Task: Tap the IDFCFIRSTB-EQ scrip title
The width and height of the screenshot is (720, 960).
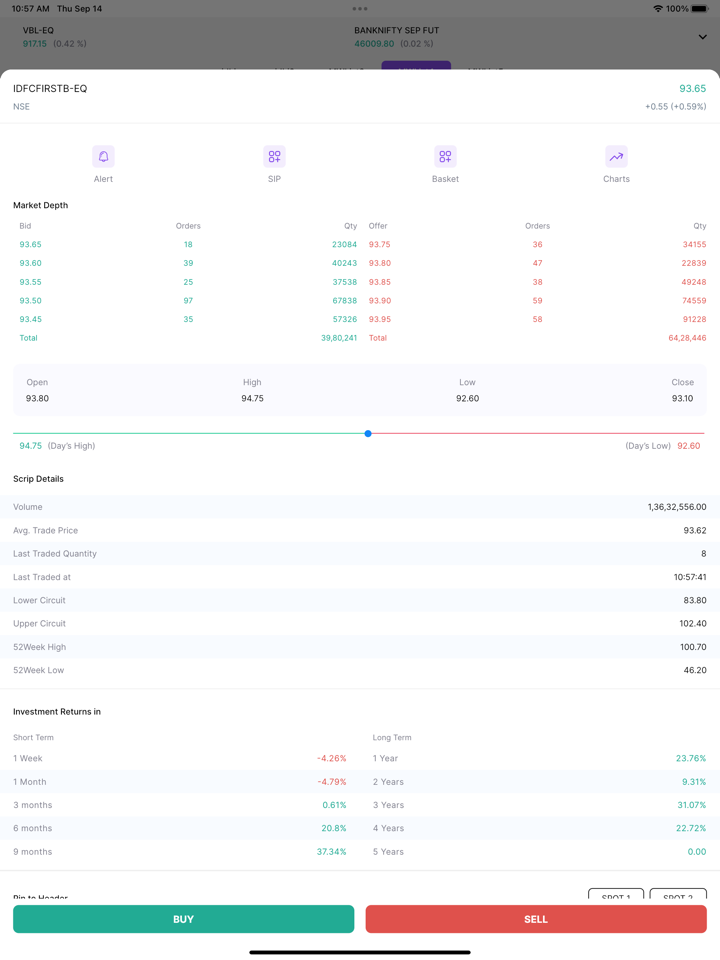Action: [50, 89]
